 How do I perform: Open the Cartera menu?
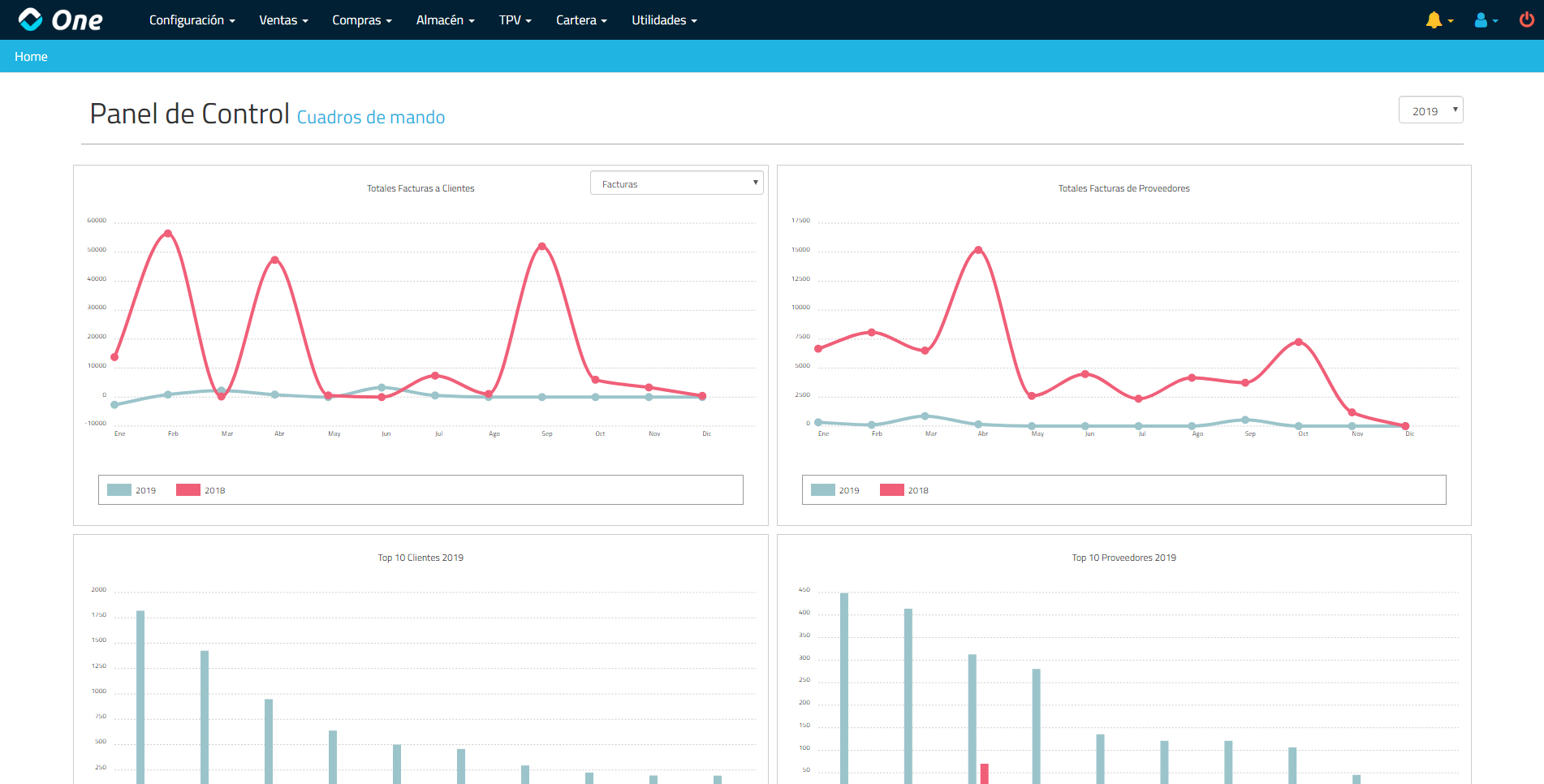point(581,20)
